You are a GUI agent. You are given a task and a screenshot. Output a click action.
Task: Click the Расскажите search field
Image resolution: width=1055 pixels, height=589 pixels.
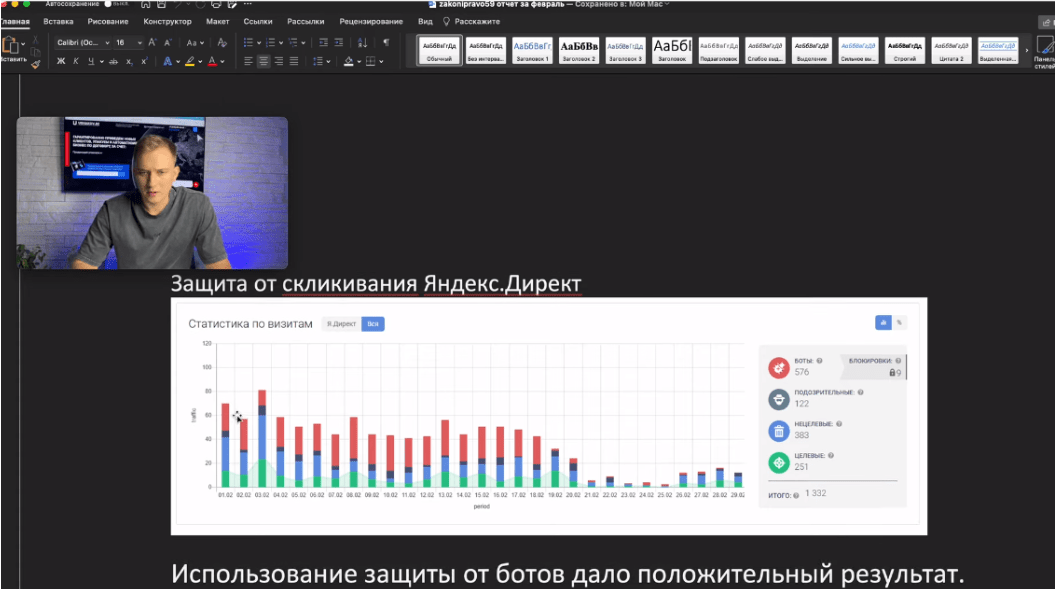(472, 22)
